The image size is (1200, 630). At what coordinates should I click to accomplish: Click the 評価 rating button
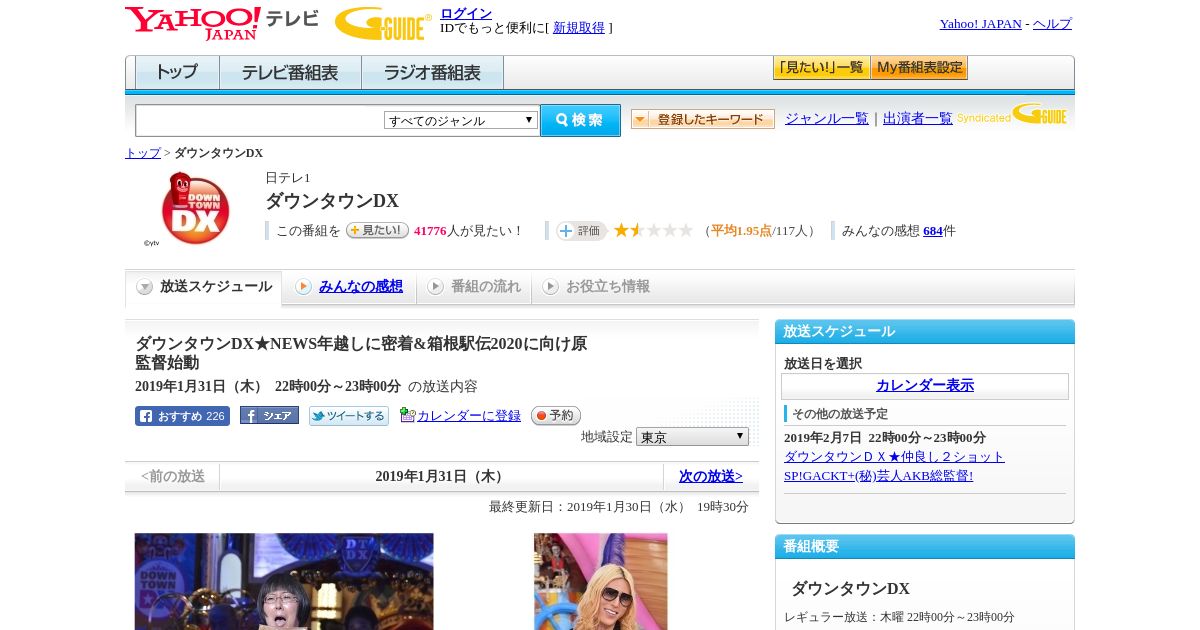582,231
